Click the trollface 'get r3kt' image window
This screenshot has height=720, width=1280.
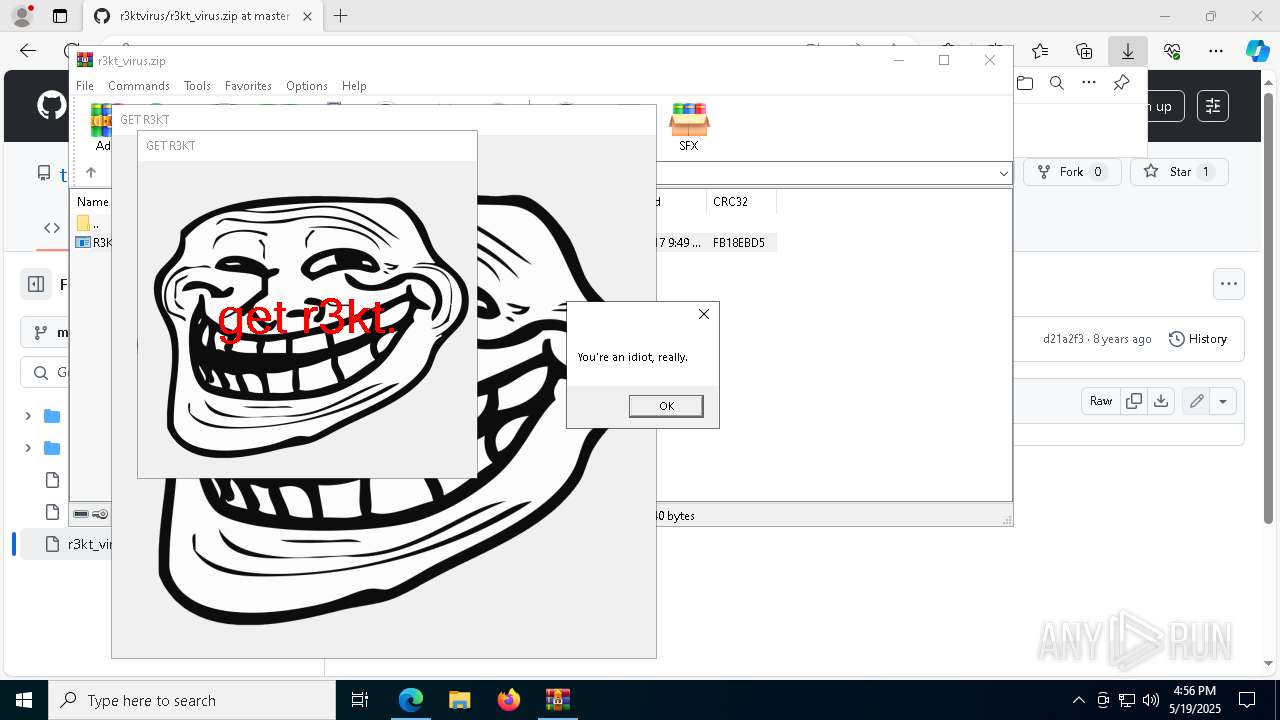[x=307, y=320]
